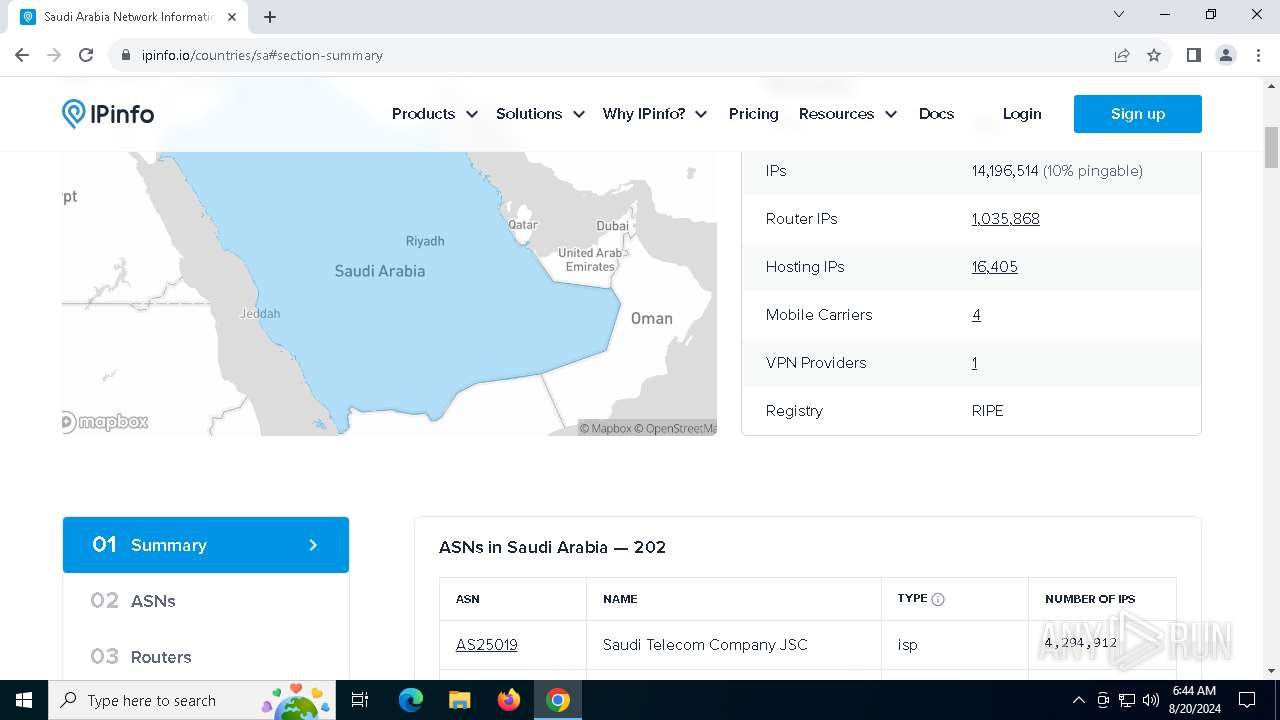Open the AS25019 ASN link
Viewport: 1280px width, 720px height.
(x=487, y=645)
